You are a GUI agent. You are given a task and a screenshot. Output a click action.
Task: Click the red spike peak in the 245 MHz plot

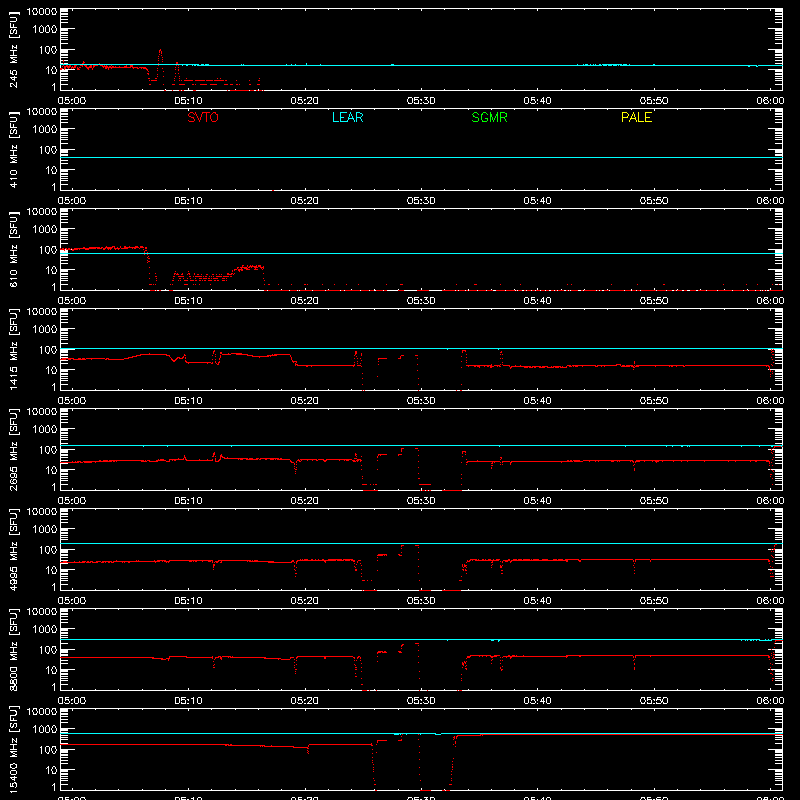click(x=161, y=51)
